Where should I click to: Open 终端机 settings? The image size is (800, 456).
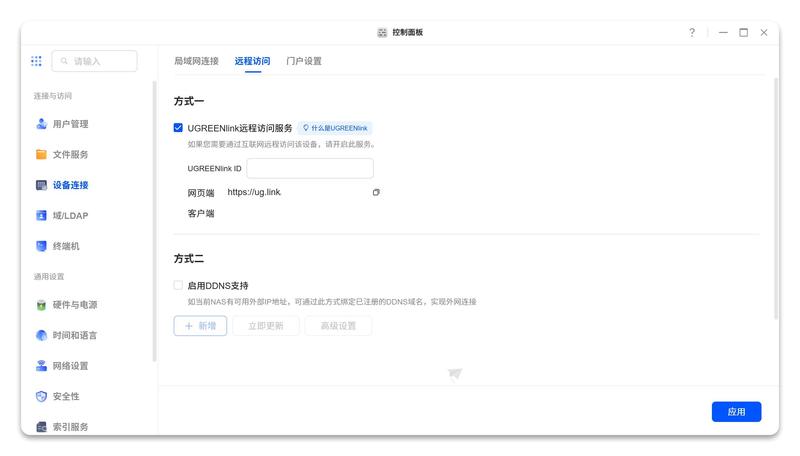coord(58,246)
